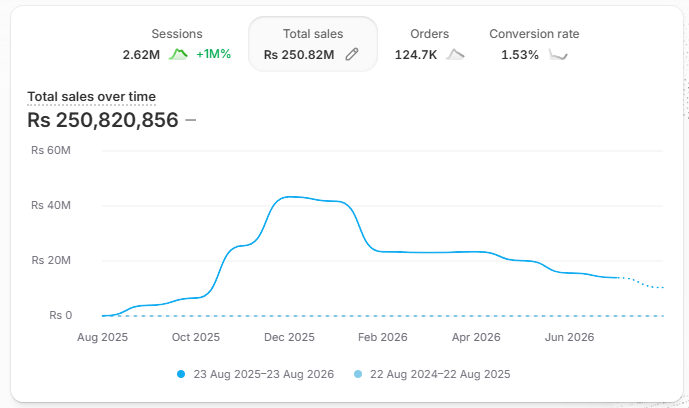Click the Jun 2026 axis label
The image size is (689, 408).
[x=569, y=337]
